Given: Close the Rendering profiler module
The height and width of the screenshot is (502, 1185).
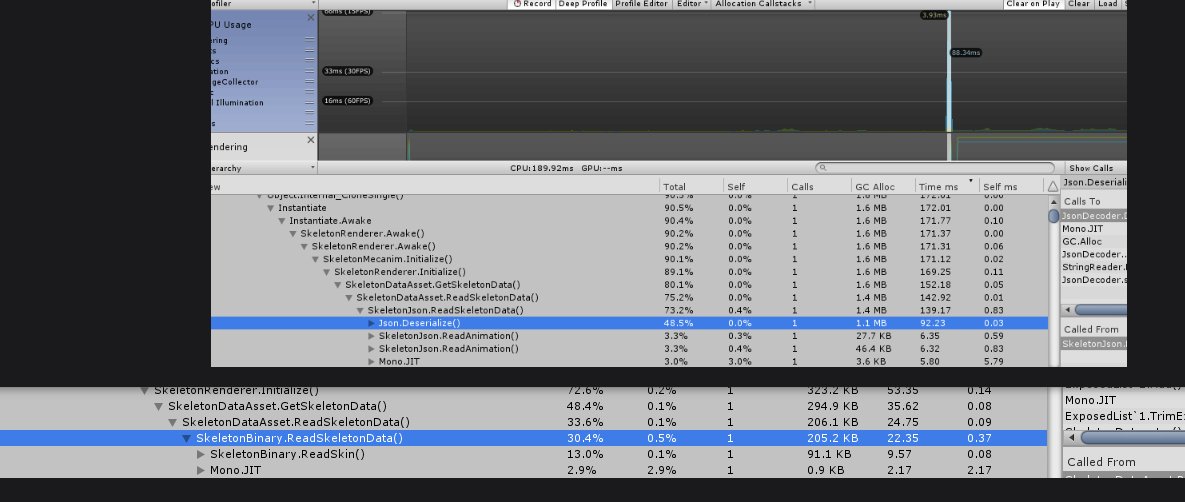Looking at the screenshot, I should pyautogui.click(x=310, y=140).
